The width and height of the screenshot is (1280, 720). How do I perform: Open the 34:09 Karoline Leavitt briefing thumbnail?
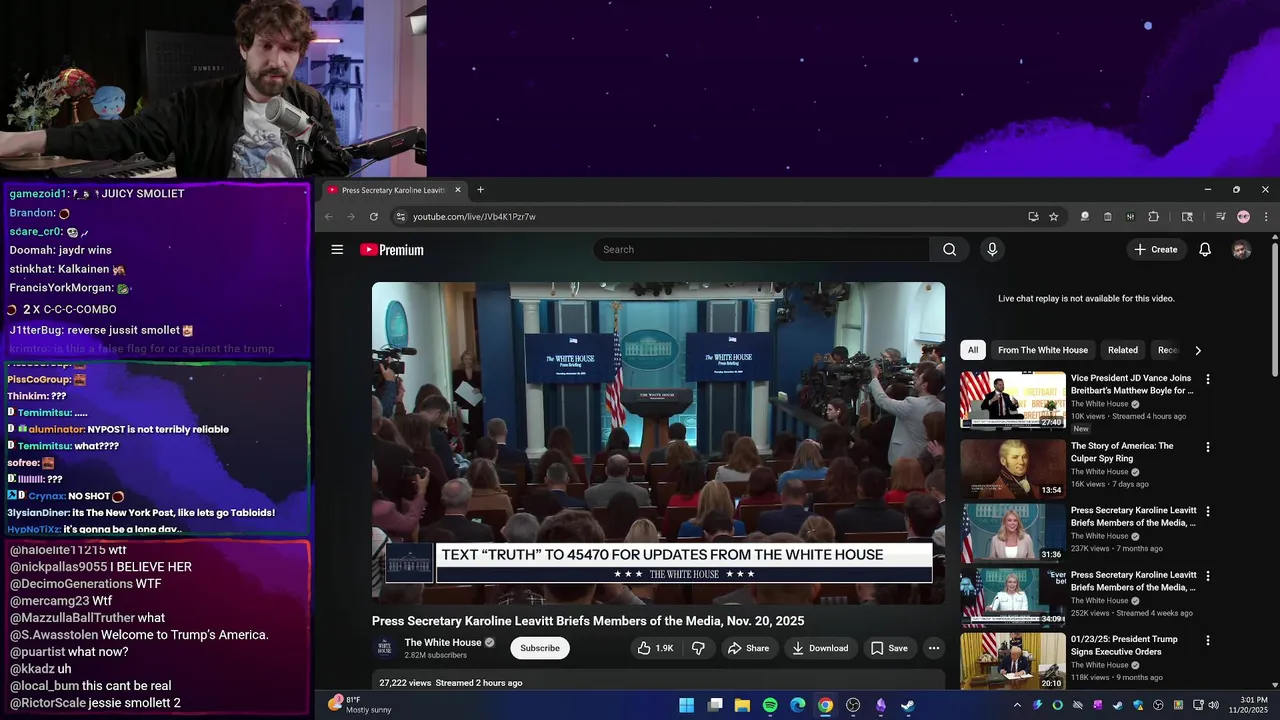pos(1013,596)
